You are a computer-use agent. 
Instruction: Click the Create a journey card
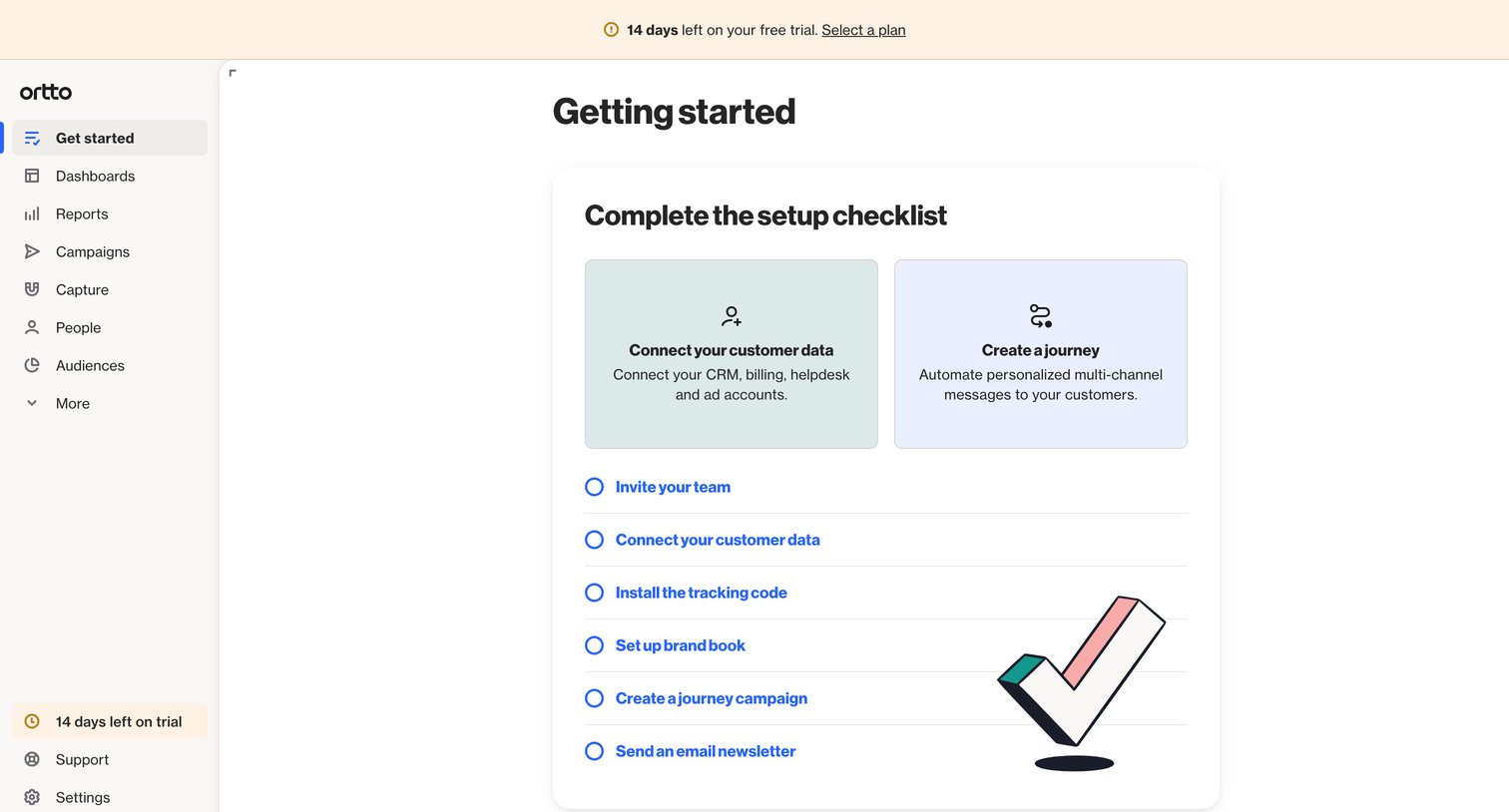coord(1041,354)
